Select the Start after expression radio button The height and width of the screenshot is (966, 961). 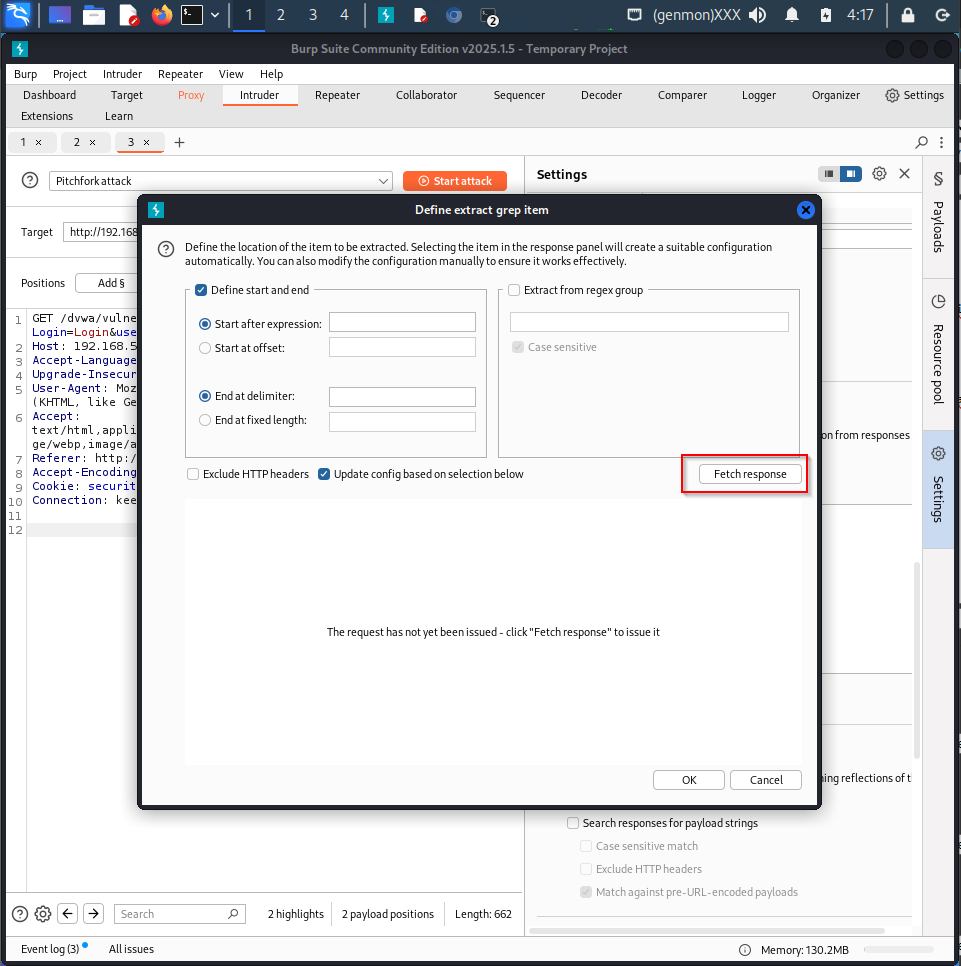click(205, 324)
